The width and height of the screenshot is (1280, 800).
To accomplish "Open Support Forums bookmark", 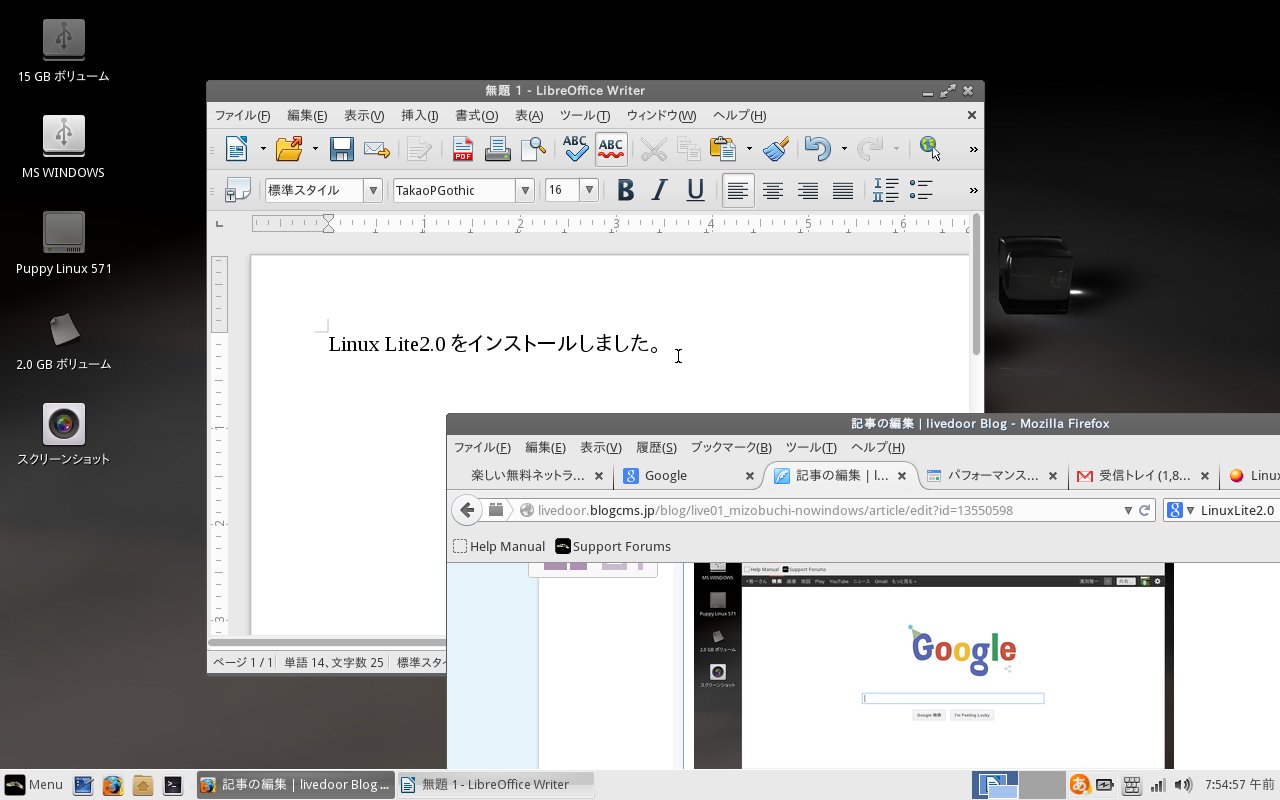I will 613,546.
